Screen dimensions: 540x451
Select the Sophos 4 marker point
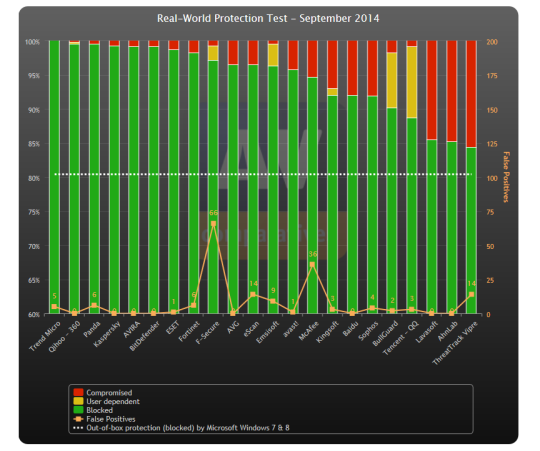[372, 308]
